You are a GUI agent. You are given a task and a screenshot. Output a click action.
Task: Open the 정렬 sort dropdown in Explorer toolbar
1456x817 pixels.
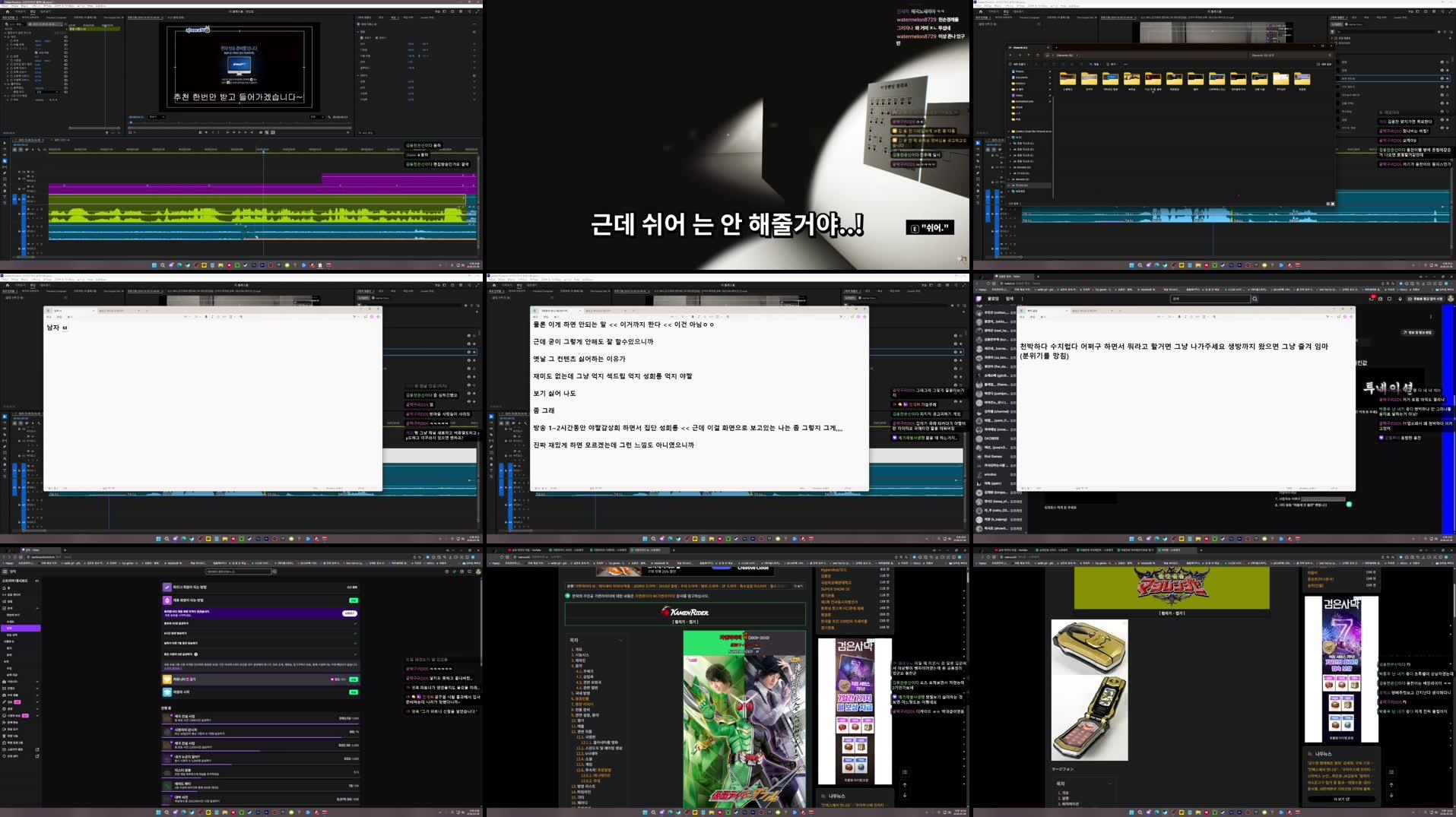pos(1094,64)
